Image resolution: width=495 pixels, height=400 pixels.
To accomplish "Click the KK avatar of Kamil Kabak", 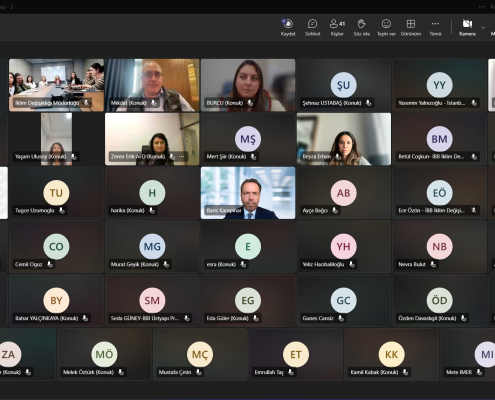I will (x=392, y=354).
